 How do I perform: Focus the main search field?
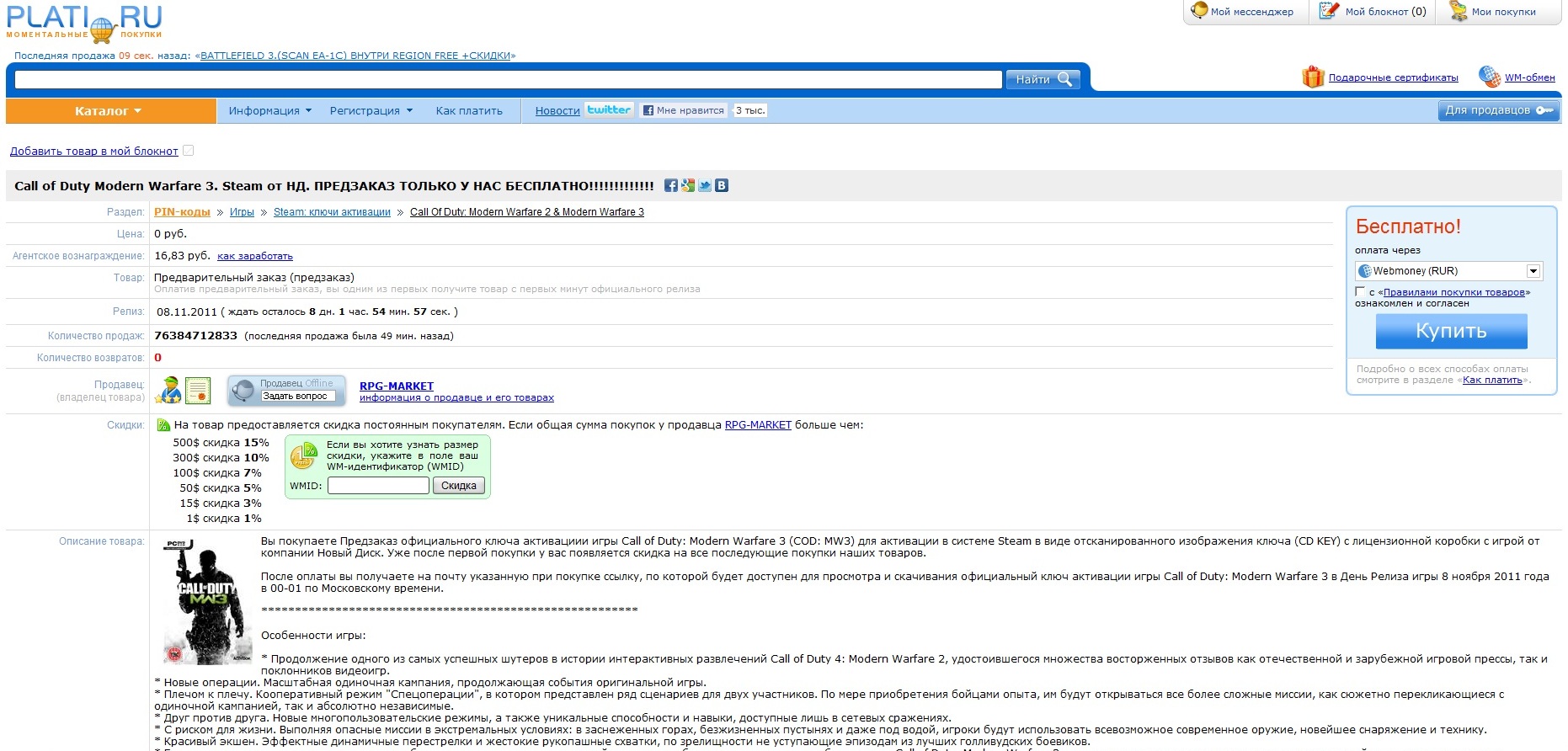pos(509,79)
